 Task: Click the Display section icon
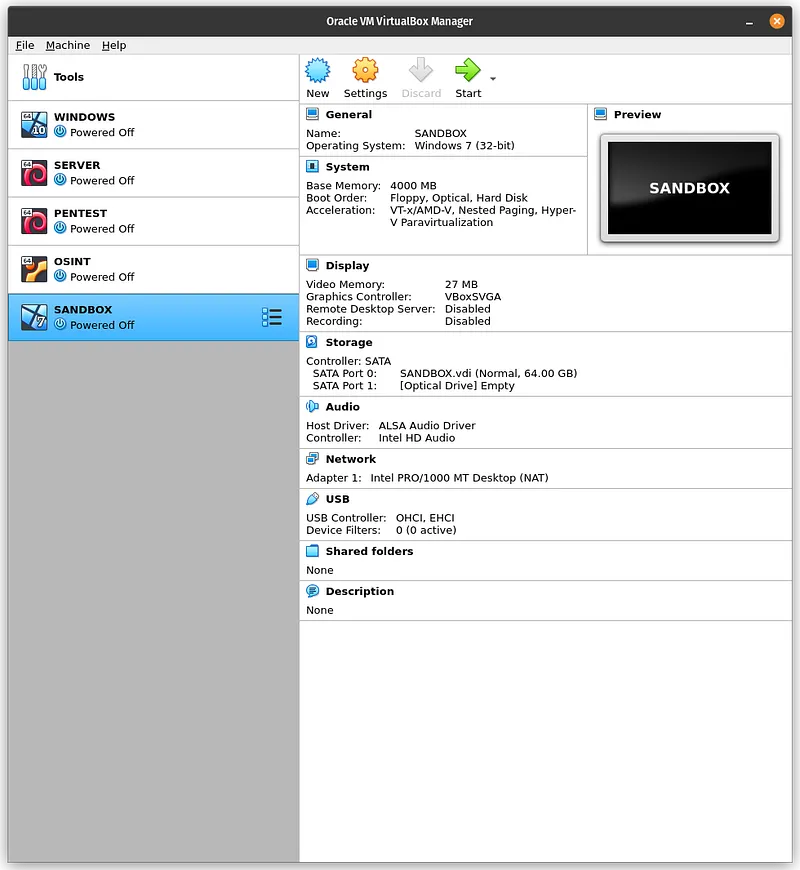(312, 265)
